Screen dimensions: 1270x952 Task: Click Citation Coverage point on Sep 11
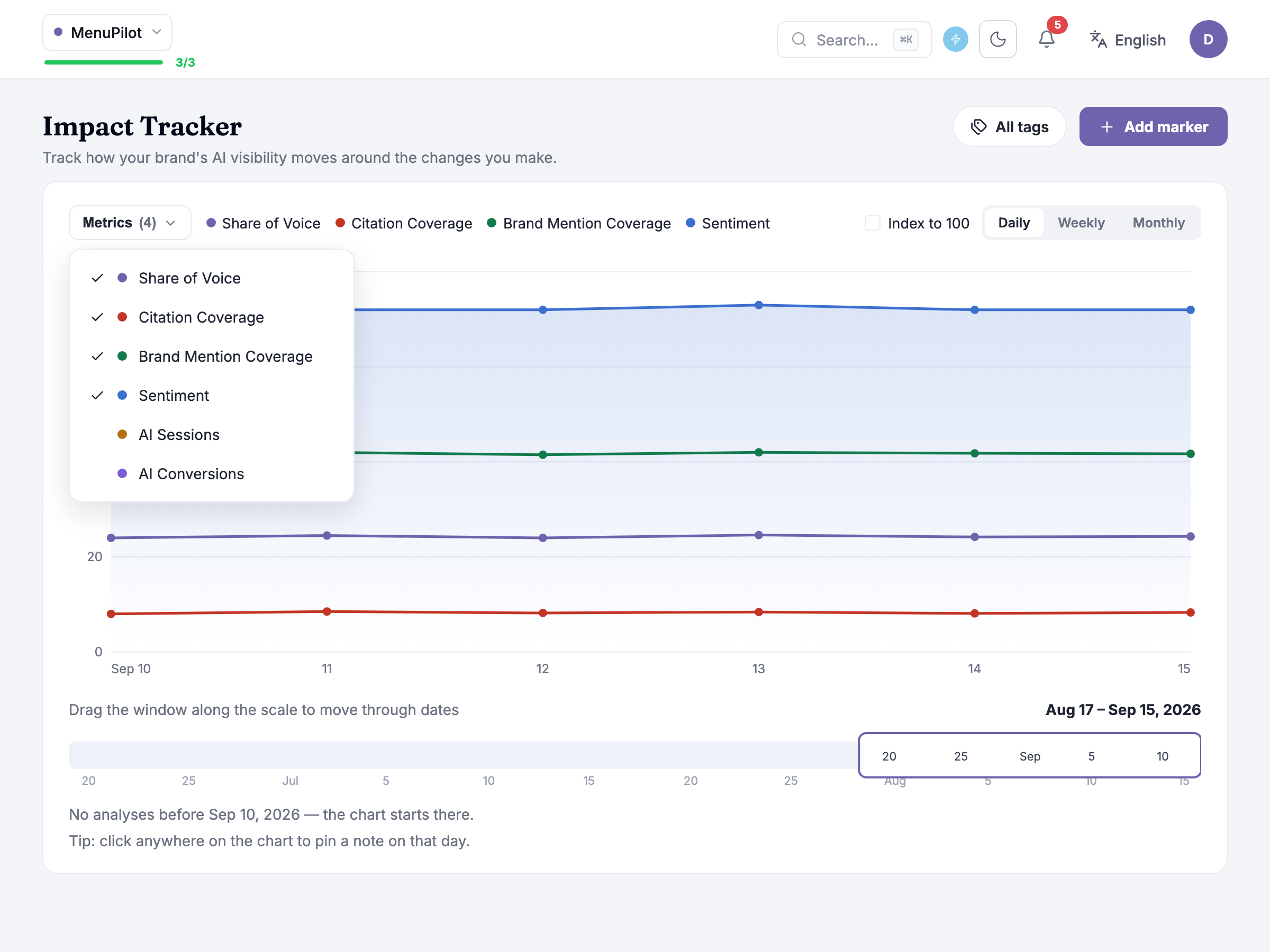click(x=326, y=611)
